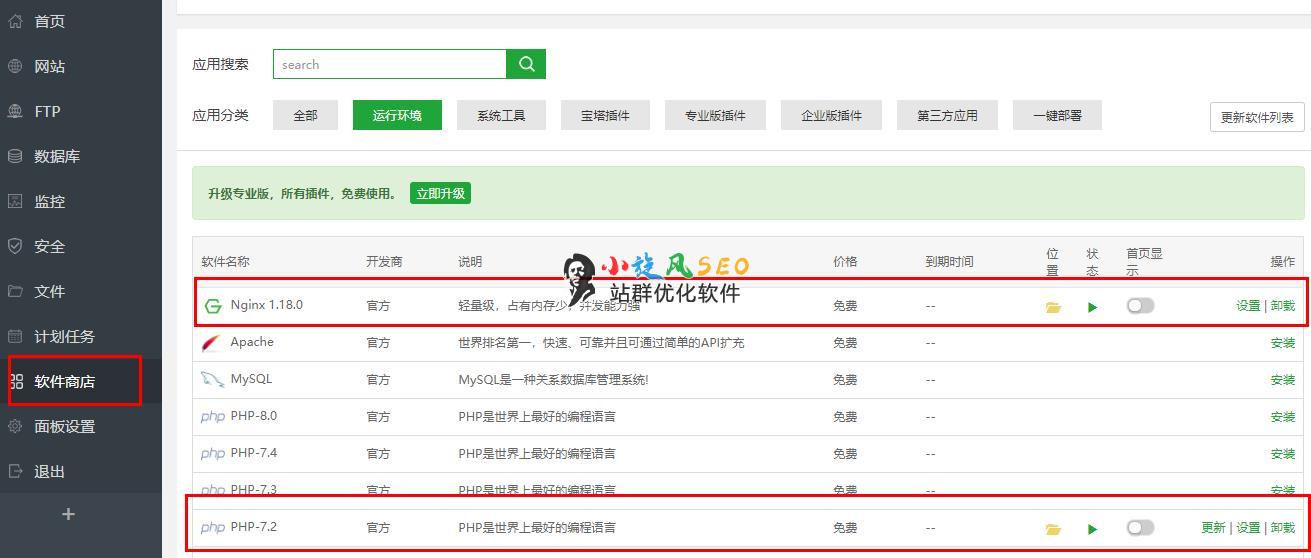Click the globe icon beside 网站

(x=15, y=66)
